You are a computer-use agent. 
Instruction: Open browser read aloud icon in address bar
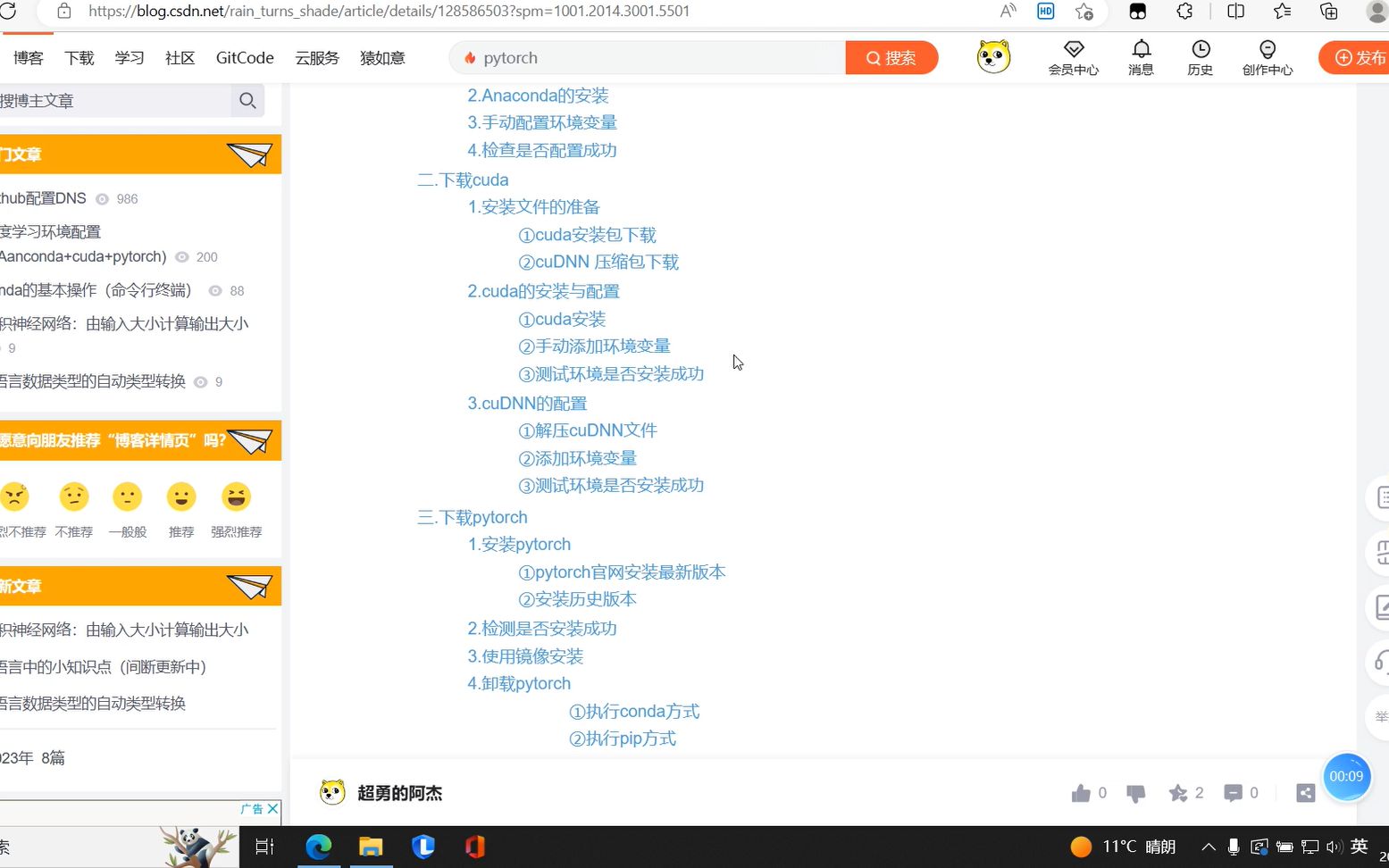pos(1008,11)
